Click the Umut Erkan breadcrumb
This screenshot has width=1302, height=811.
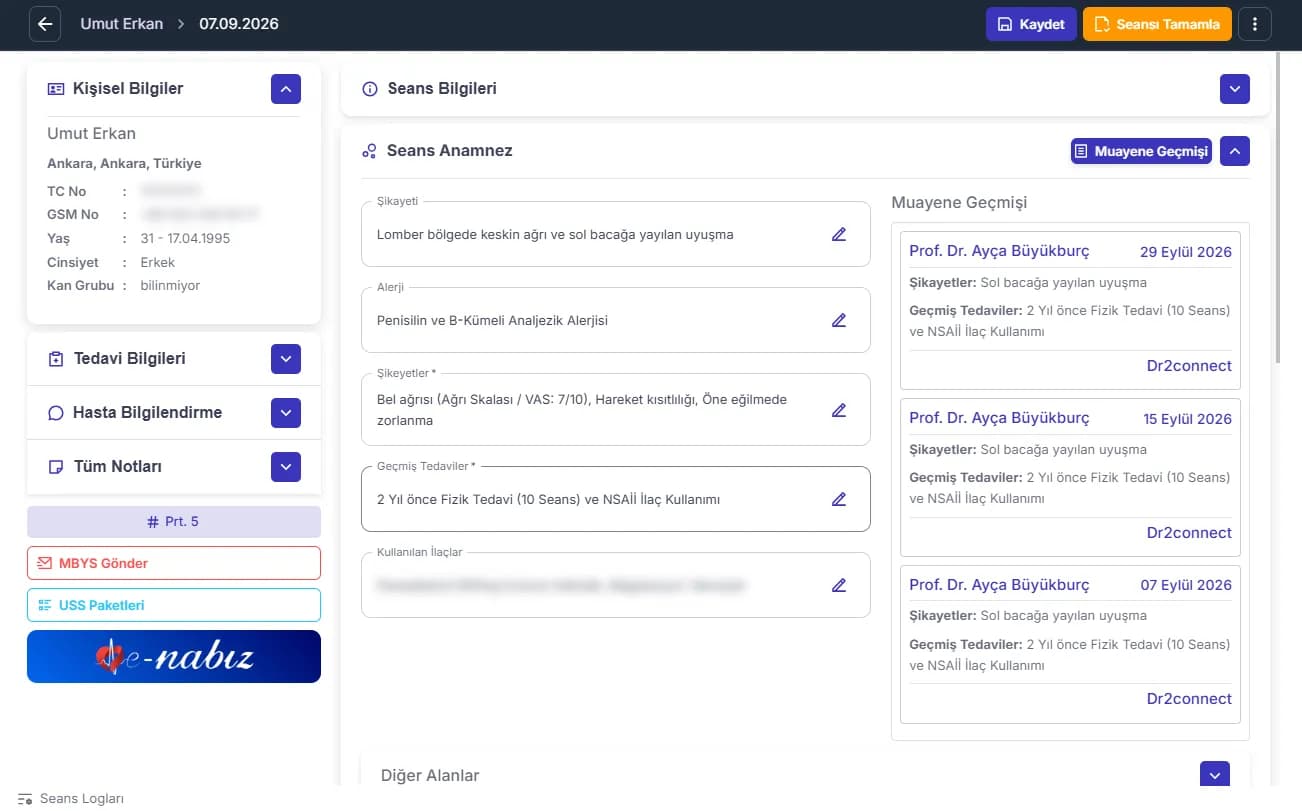click(x=122, y=24)
